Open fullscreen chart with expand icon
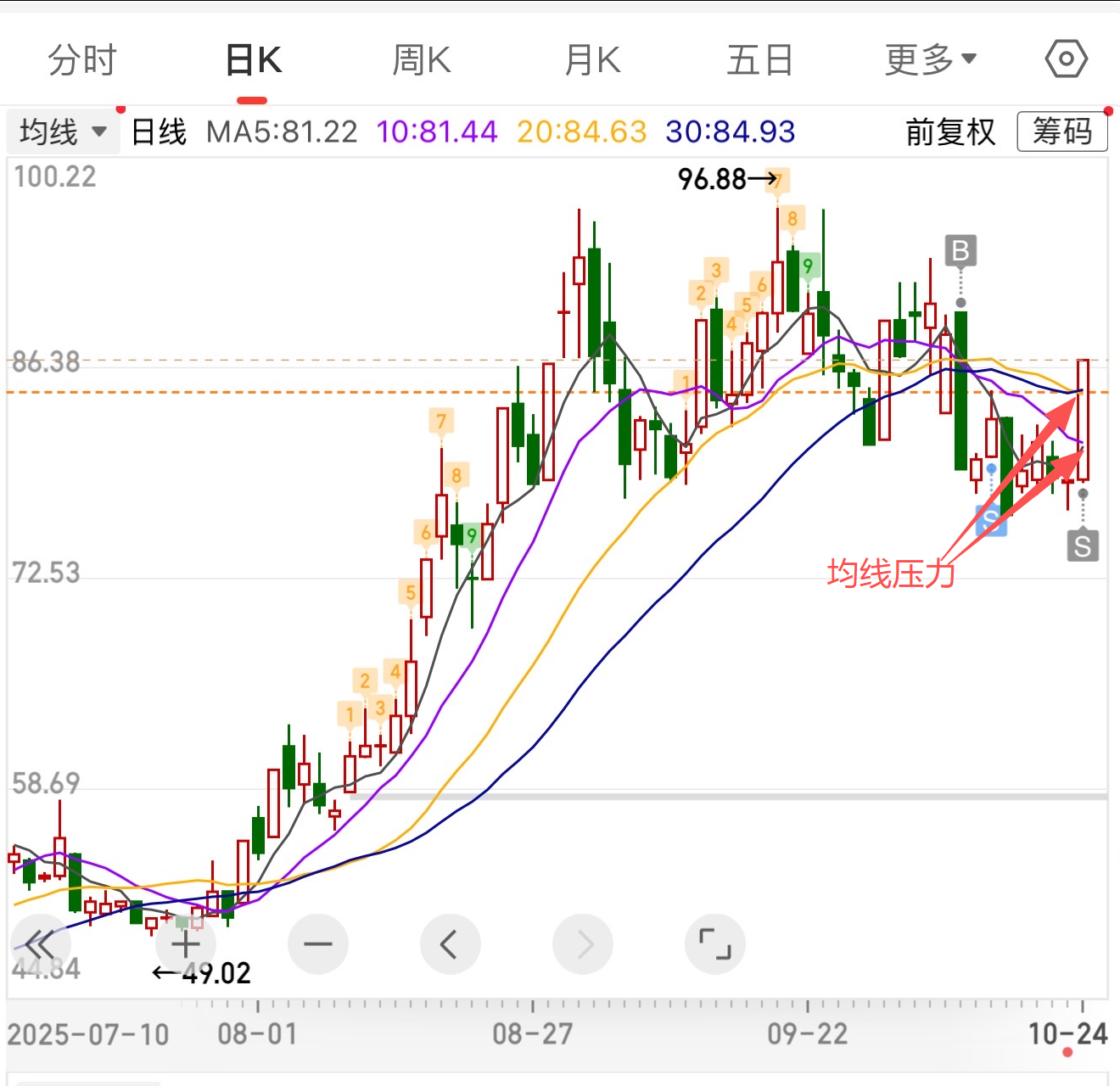Viewport: 1120px width, 1086px height. coord(715,943)
